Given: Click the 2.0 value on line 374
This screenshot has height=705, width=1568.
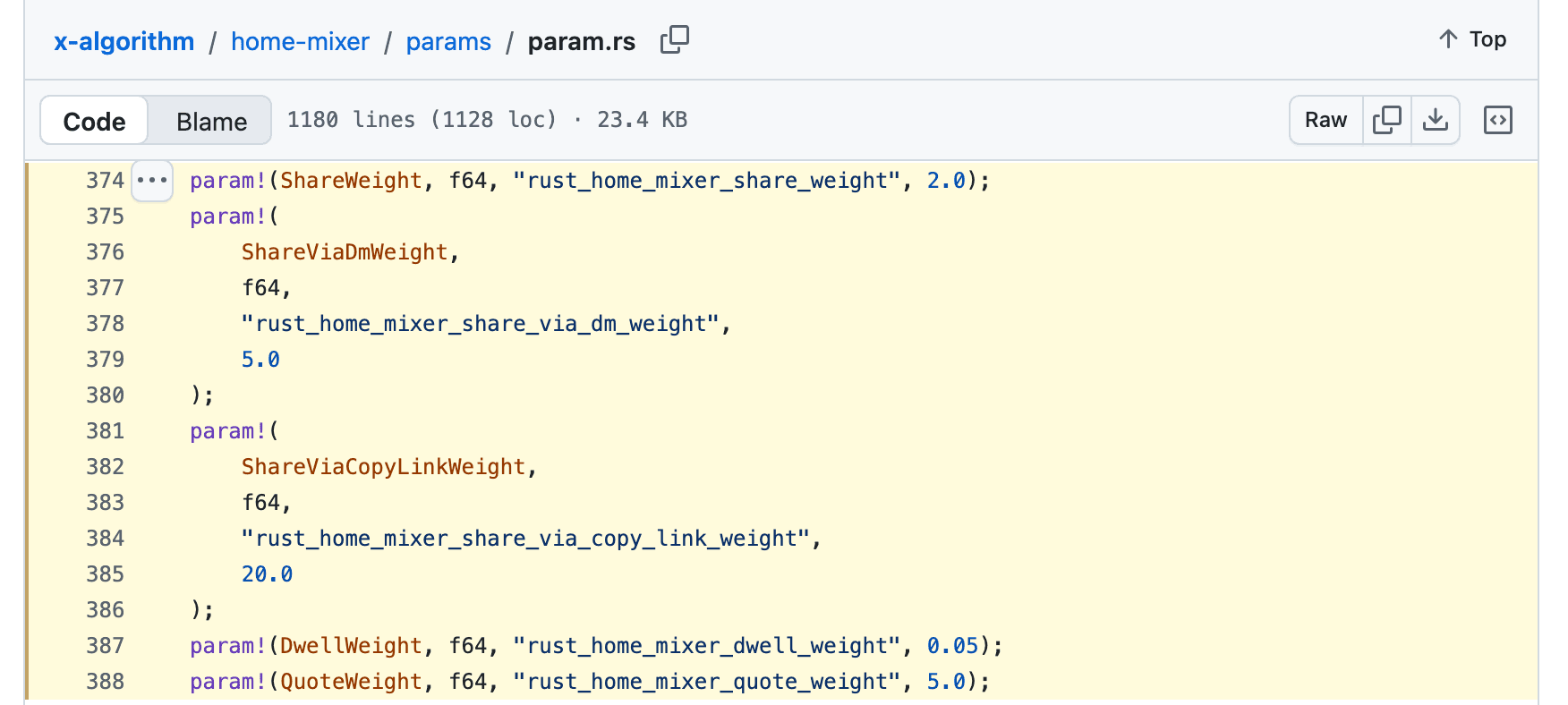Looking at the screenshot, I should 946,181.
